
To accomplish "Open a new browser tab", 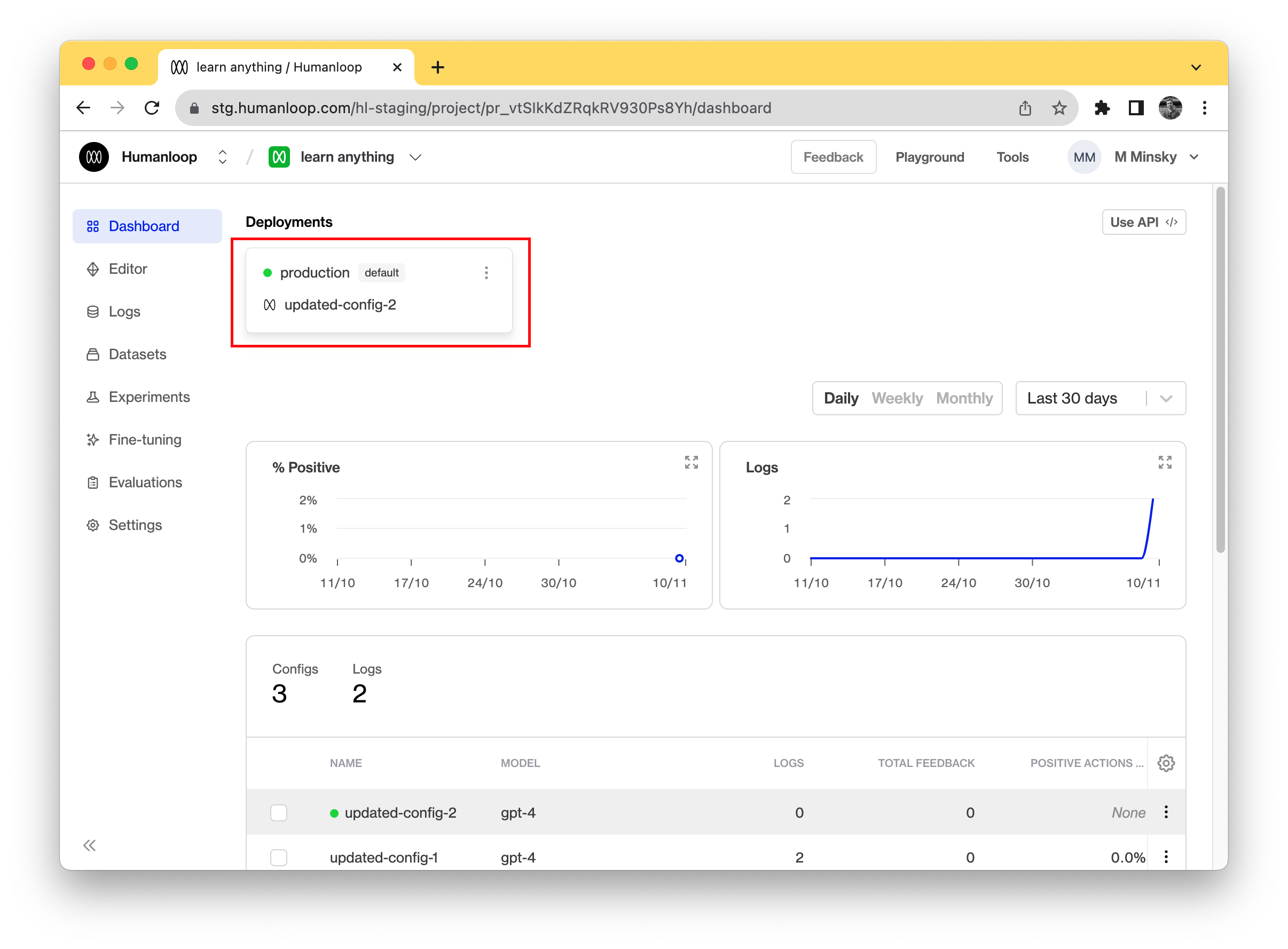I will [437, 67].
